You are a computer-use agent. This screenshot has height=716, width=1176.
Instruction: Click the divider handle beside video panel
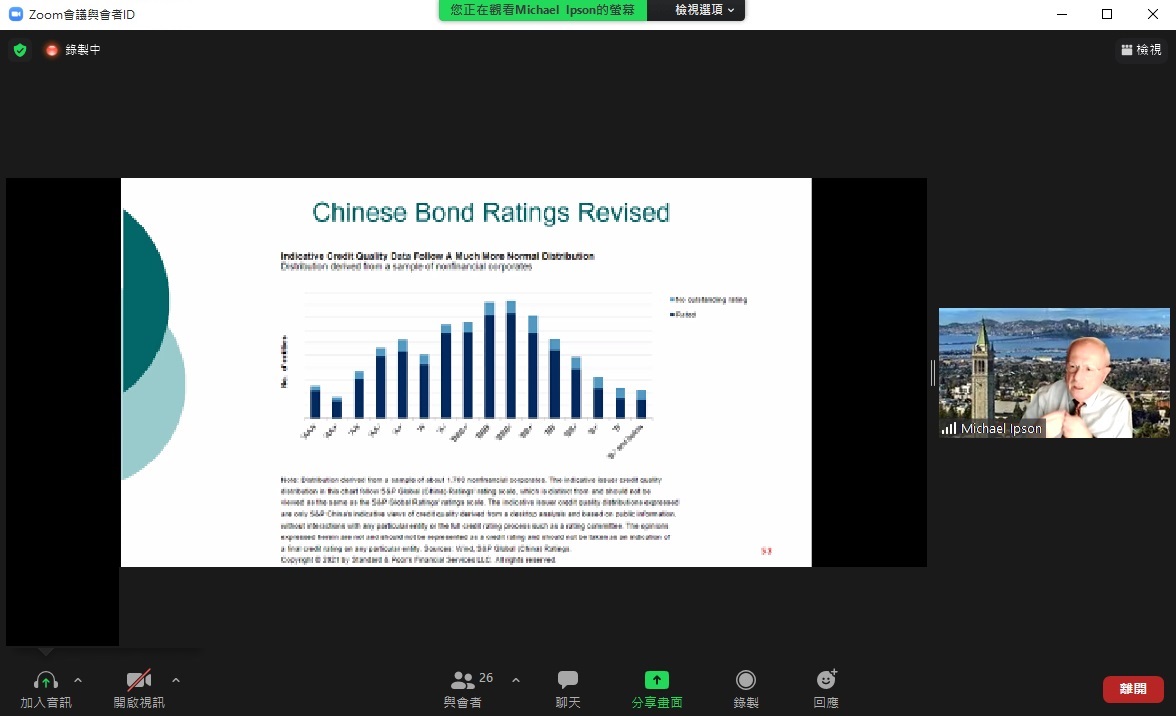tap(933, 372)
